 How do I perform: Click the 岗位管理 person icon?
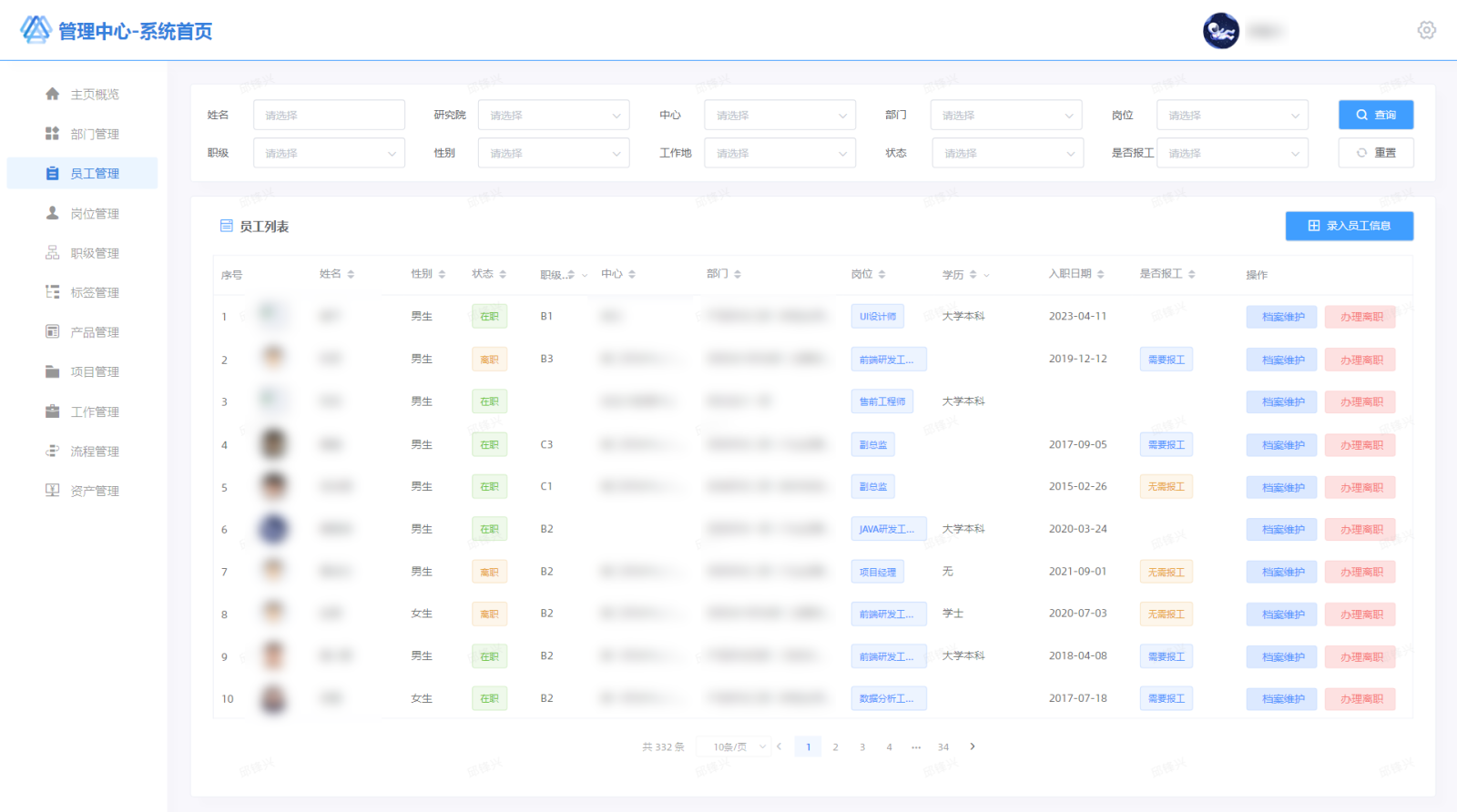coord(52,213)
